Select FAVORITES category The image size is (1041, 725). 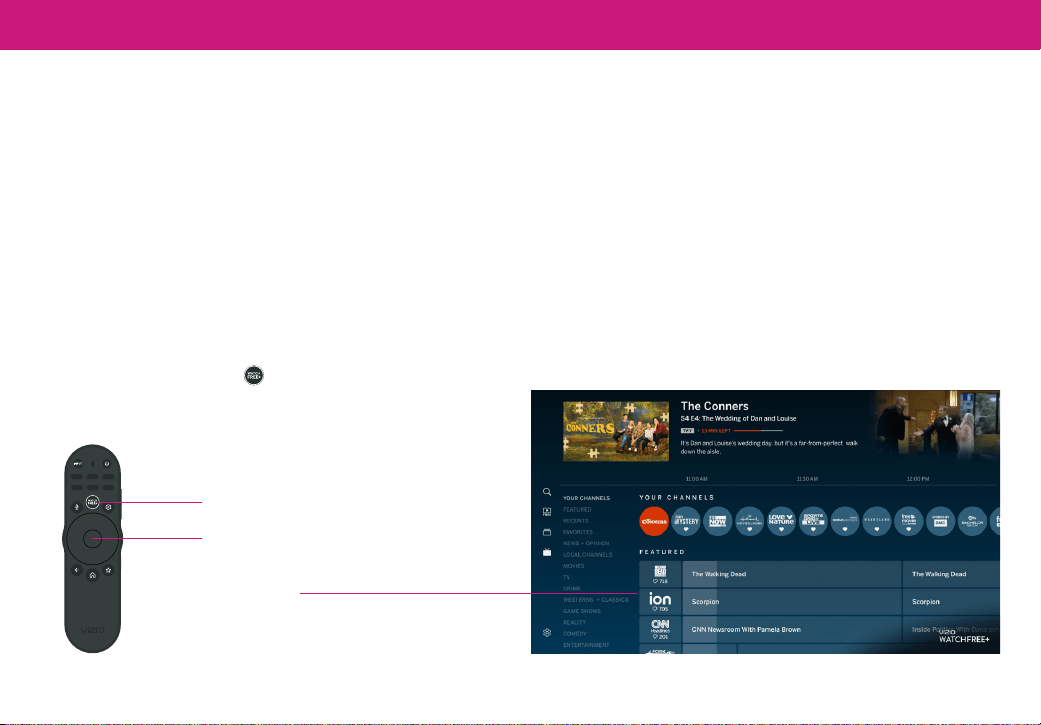pyautogui.click(x=578, y=532)
